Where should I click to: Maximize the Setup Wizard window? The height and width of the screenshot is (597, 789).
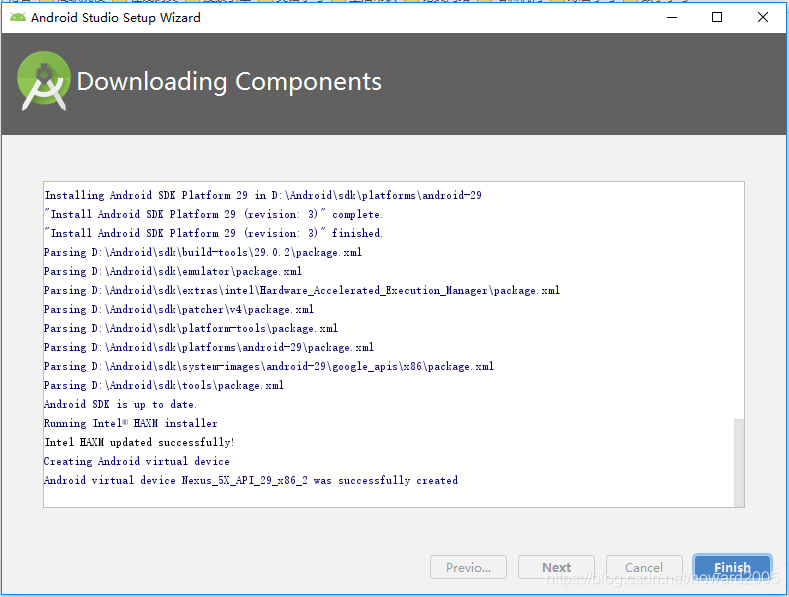[717, 18]
